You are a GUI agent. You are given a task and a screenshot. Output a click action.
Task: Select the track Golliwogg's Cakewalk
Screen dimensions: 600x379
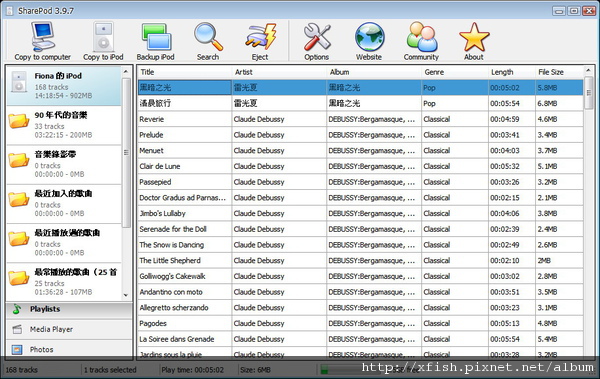(x=184, y=276)
